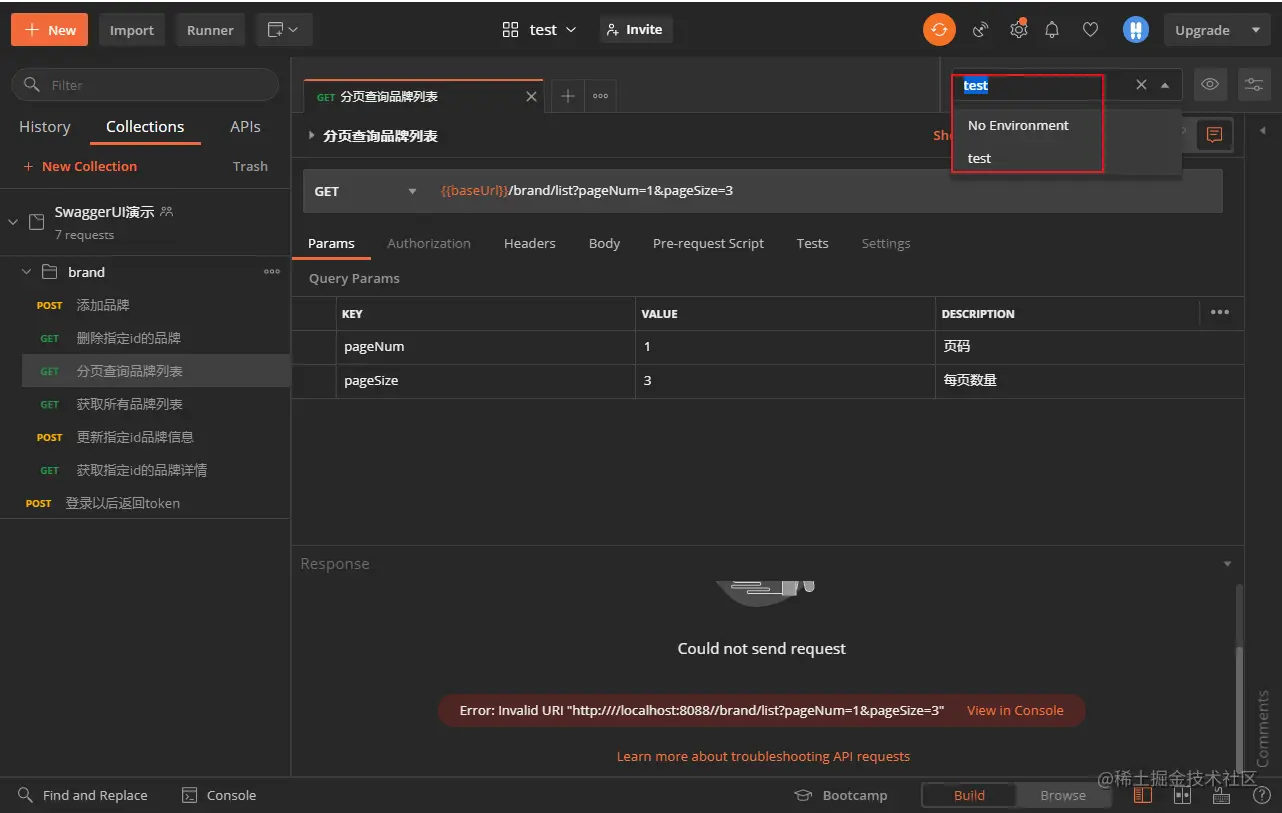Screen dimensions: 1282x813
Task: Open the comments icon beside the request name
Action: click(x=1214, y=135)
